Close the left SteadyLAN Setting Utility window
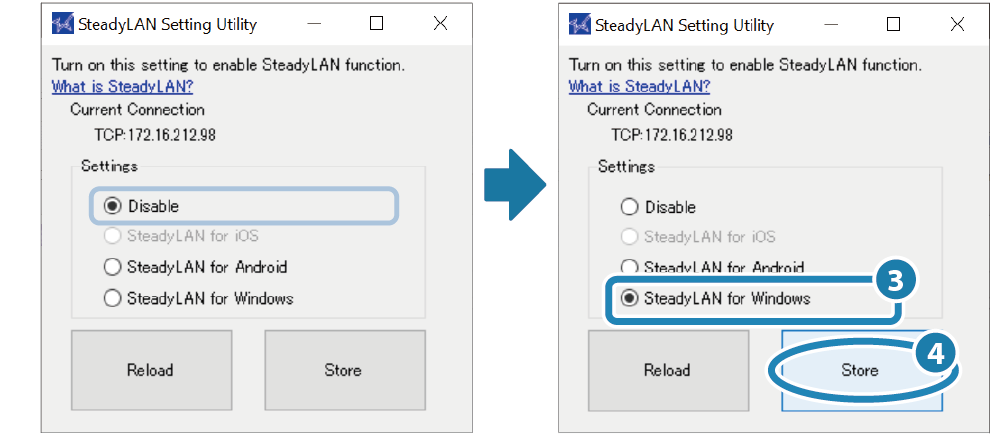The width and height of the screenshot is (1000, 445). (440, 23)
